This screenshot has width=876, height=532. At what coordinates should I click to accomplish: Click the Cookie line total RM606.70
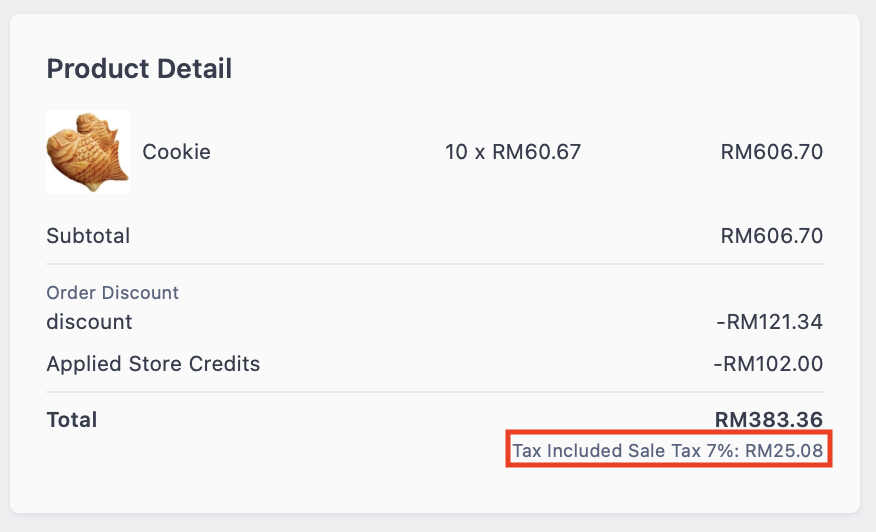[x=772, y=152]
